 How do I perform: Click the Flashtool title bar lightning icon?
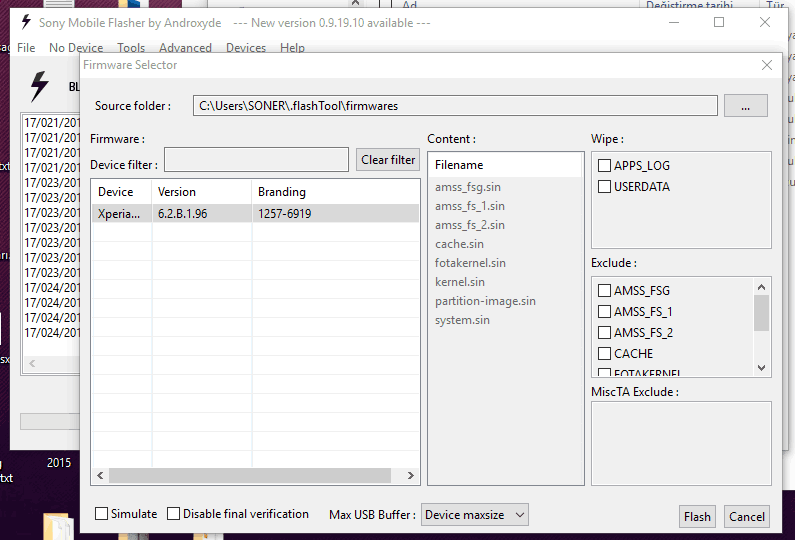(26, 22)
